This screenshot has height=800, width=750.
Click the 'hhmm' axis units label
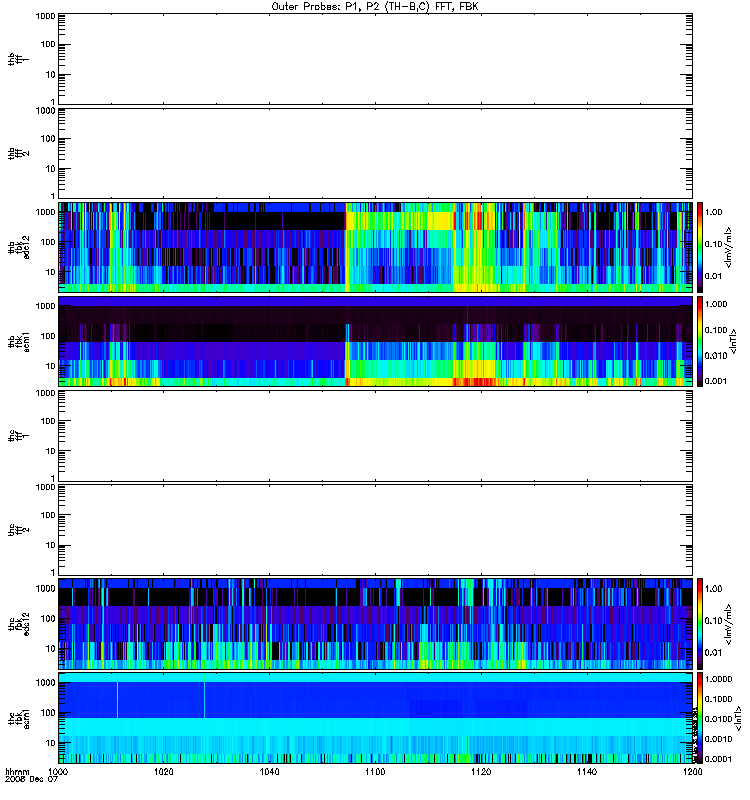(x=17, y=771)
